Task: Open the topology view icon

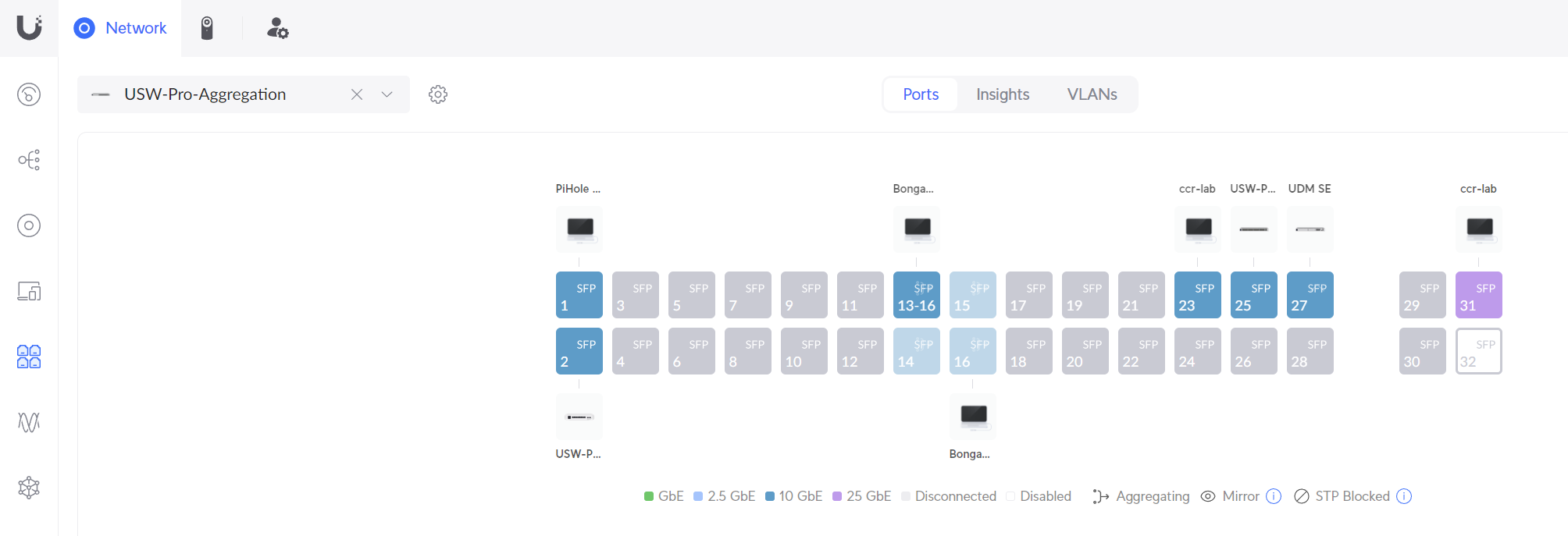Action: pyautogui.click(x=29, y=160)
